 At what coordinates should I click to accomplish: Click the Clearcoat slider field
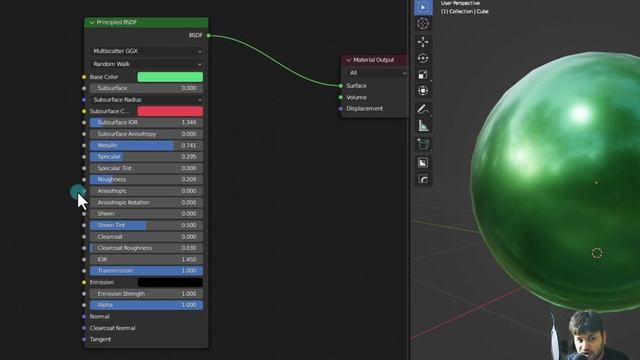146,236
